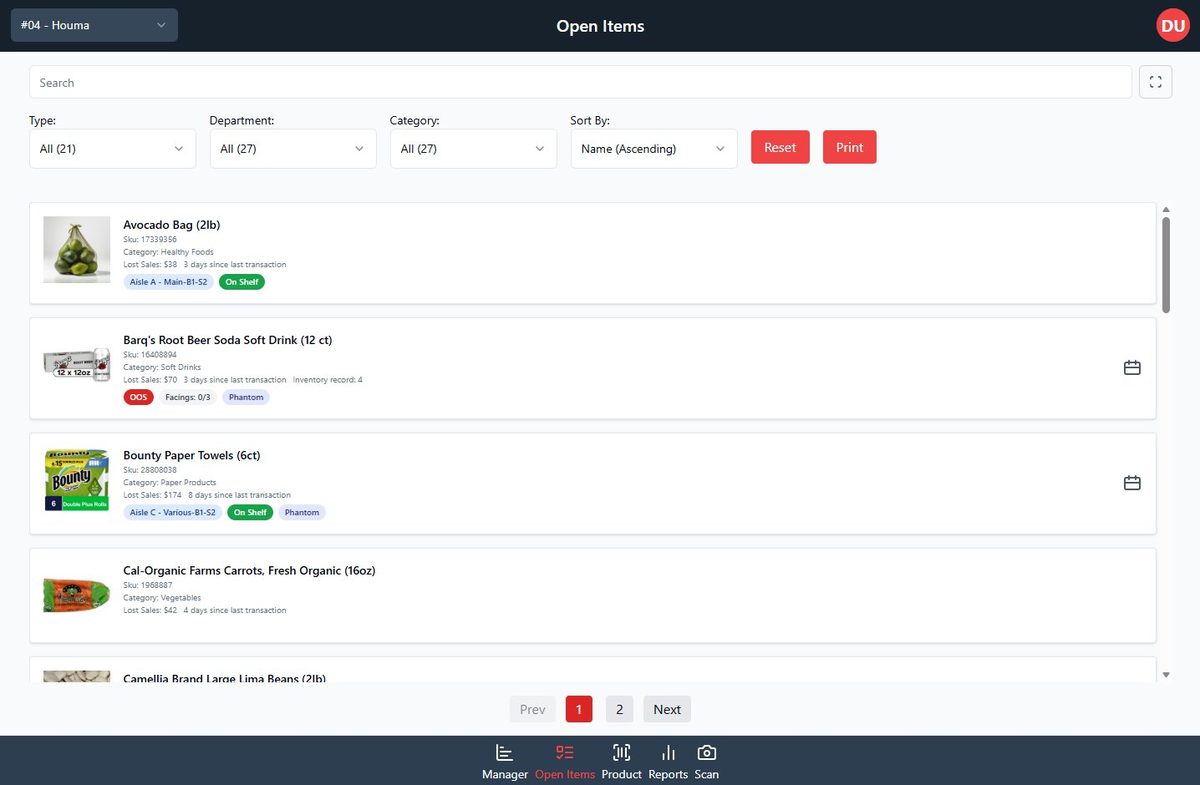The height and width of the screenshot is (785, 1200).
Task: Open the Type filter dropdown
Action: tap(112, 147)
